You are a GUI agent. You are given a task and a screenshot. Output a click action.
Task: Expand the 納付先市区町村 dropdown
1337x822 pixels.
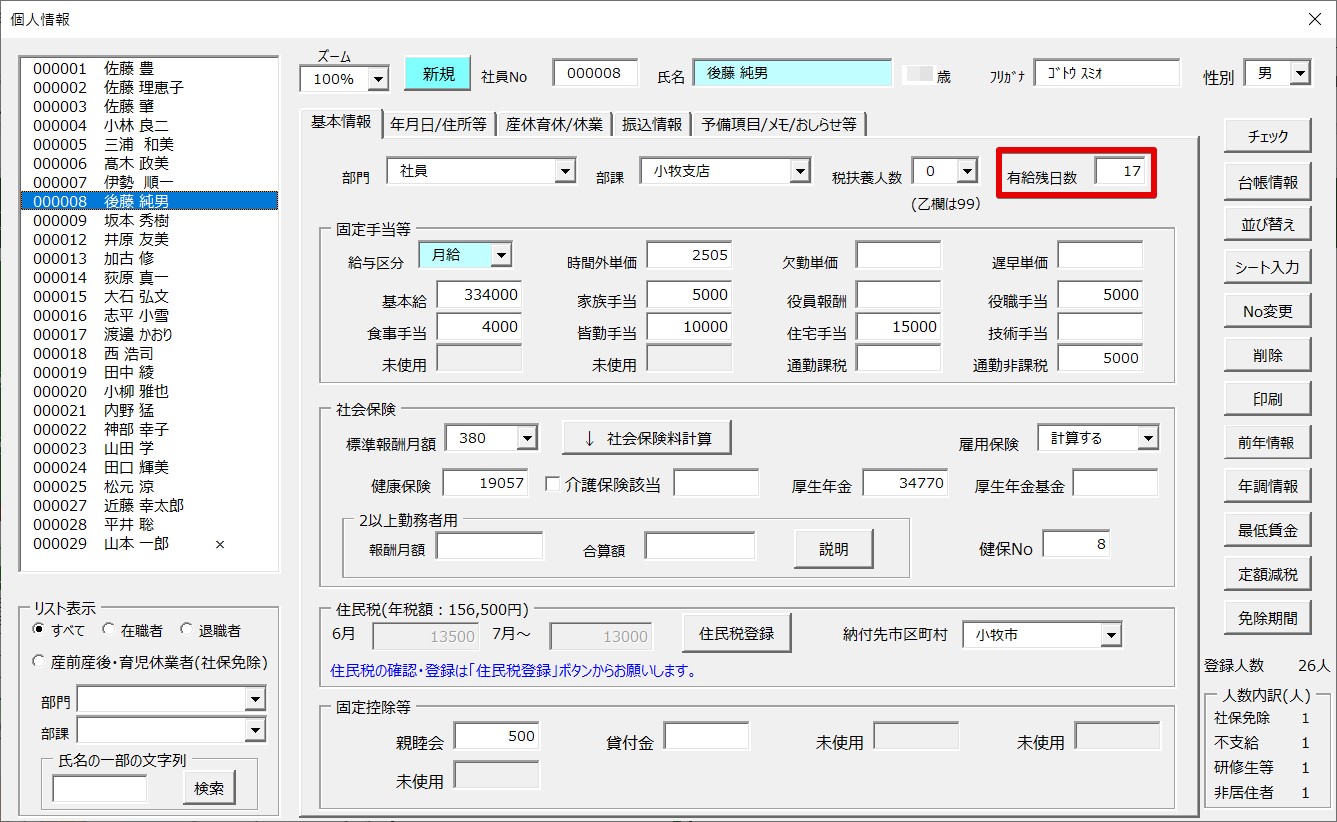1111,635
